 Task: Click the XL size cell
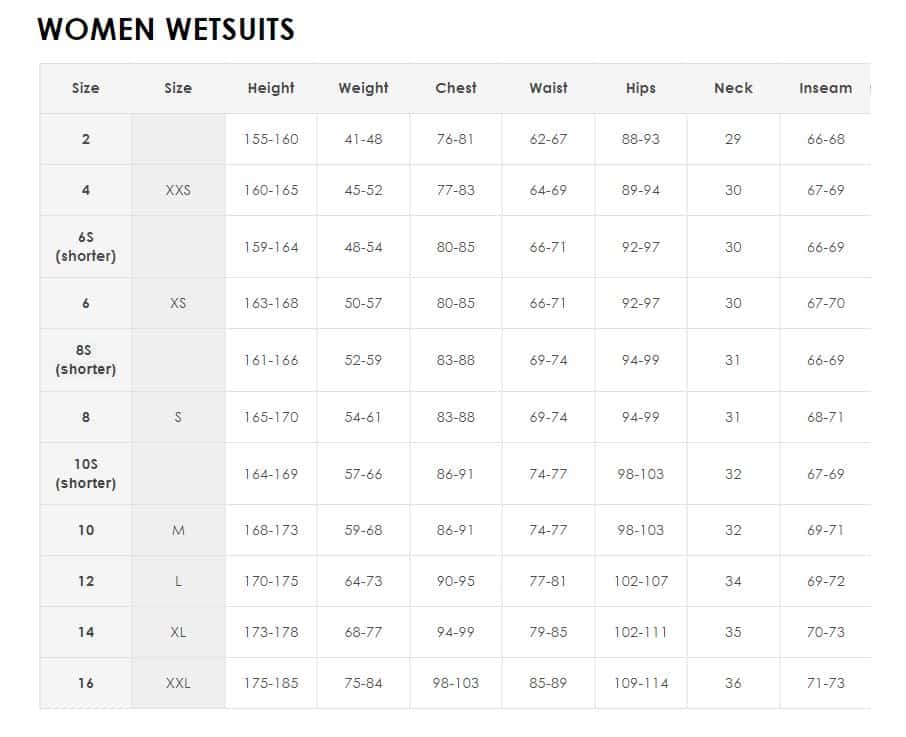click(178, 632)
